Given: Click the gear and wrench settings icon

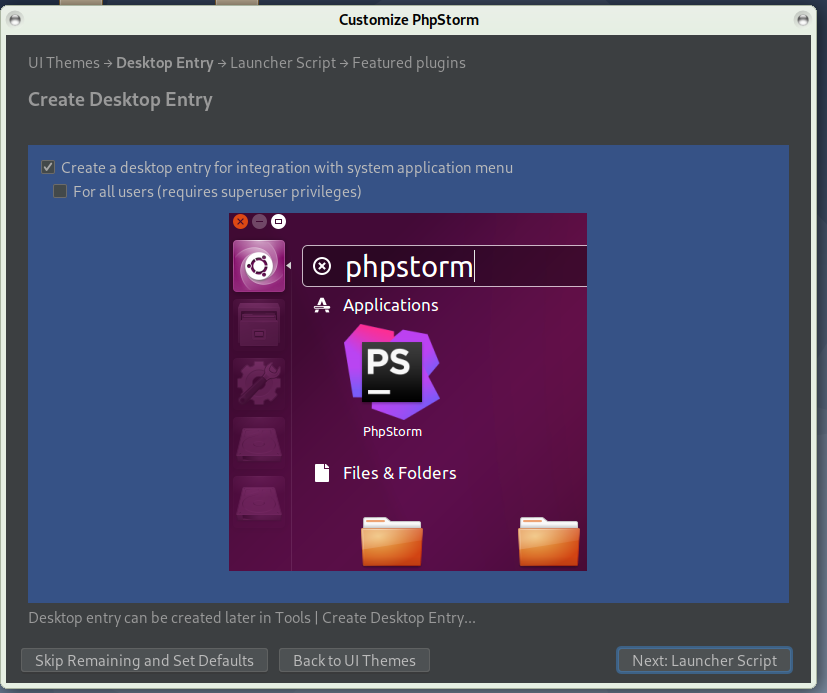Looking at the screenshot, I should point(259,384).
